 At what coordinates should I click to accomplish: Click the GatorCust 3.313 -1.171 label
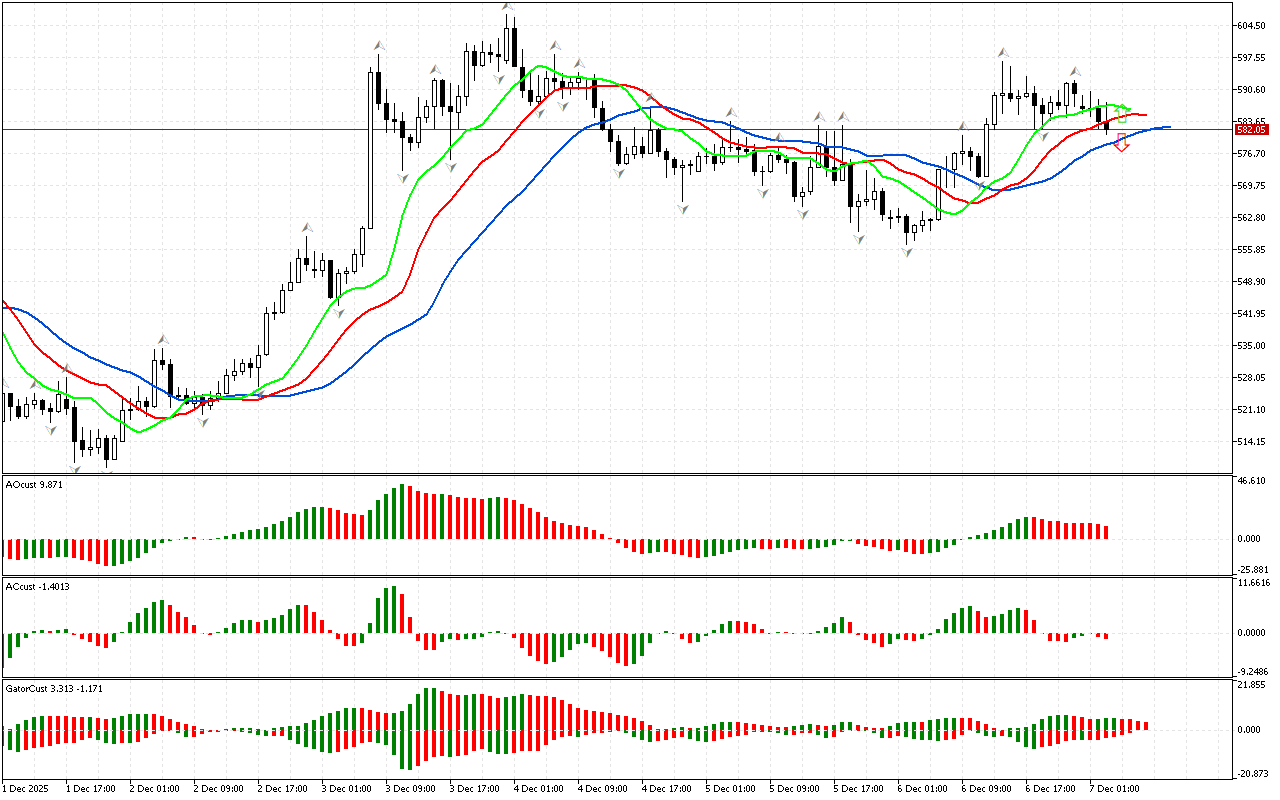[53, 689]
